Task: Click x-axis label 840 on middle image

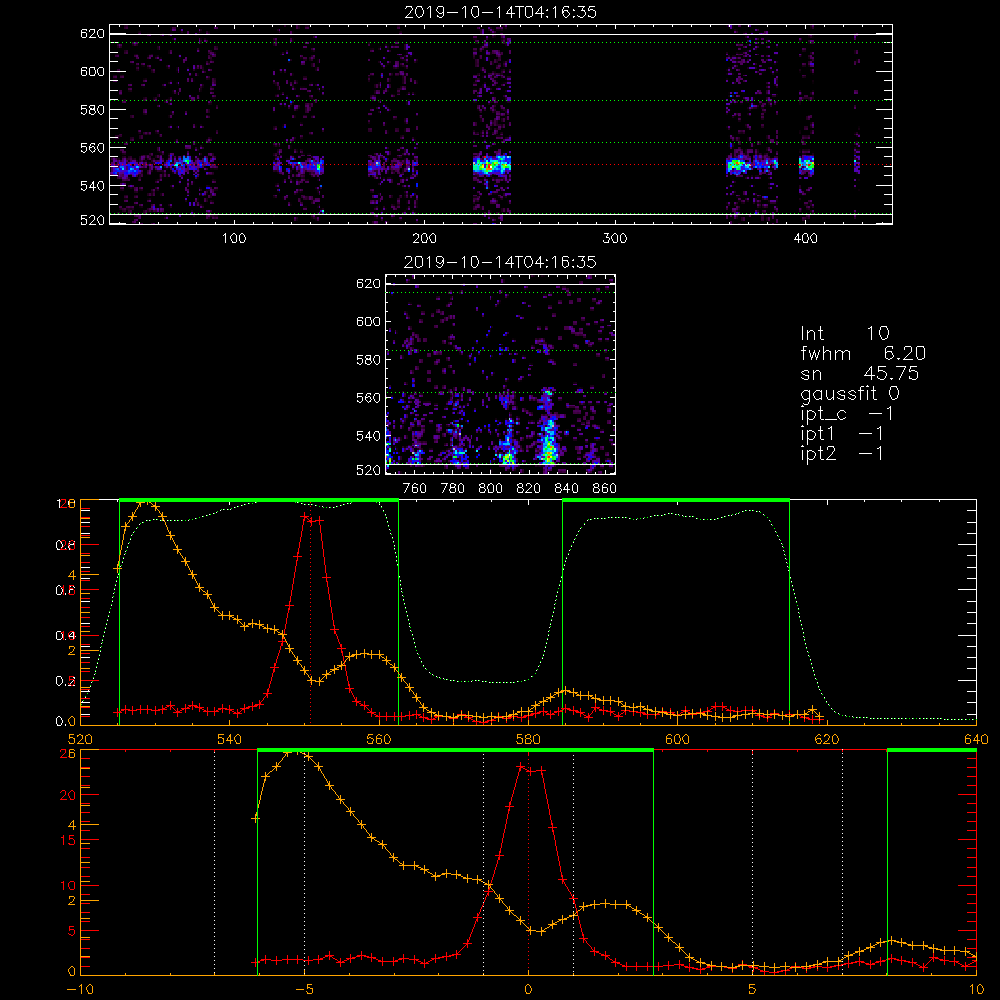Action: tap(566, 489)
